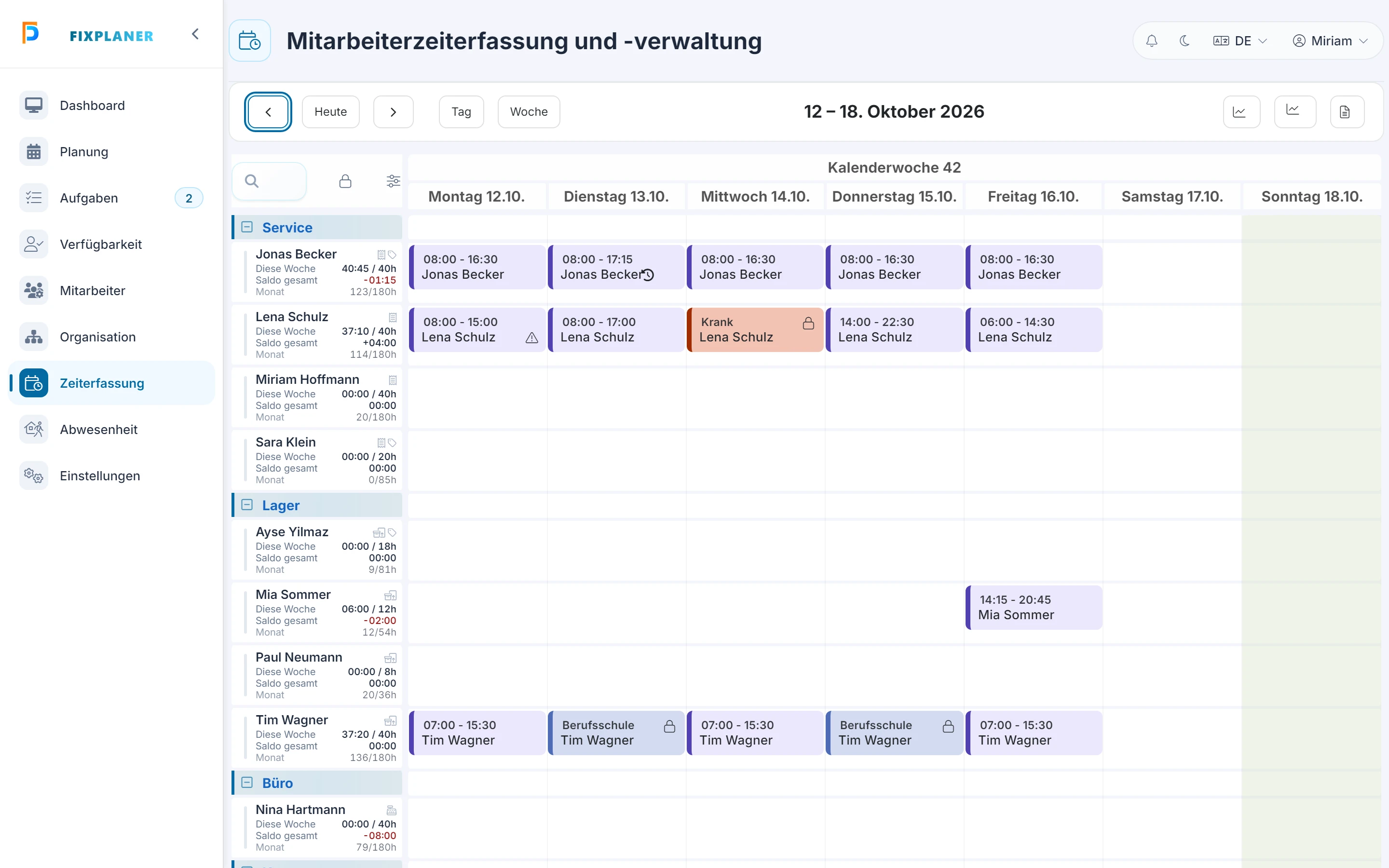Image resolution: width=1389 pixels, height=868 pixels.
Task: Collapse the sidebar with the chevron
Action: click(x=195, y=34)
